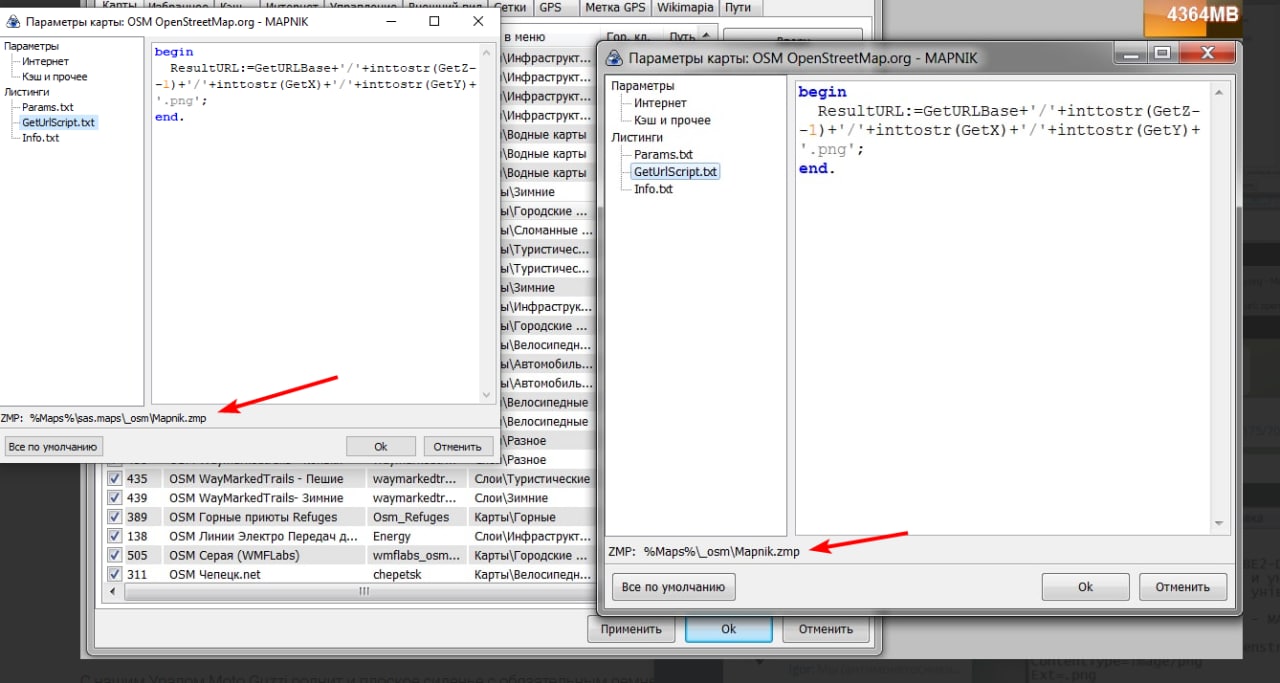Open Params.txt in the right dialog tree
Screen dimensions: 1280x683
663,155
